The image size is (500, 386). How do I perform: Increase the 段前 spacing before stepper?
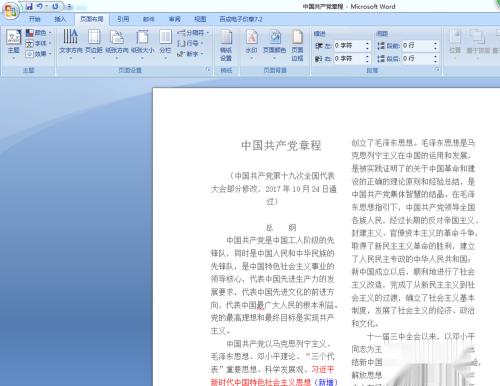pos(435,43)
